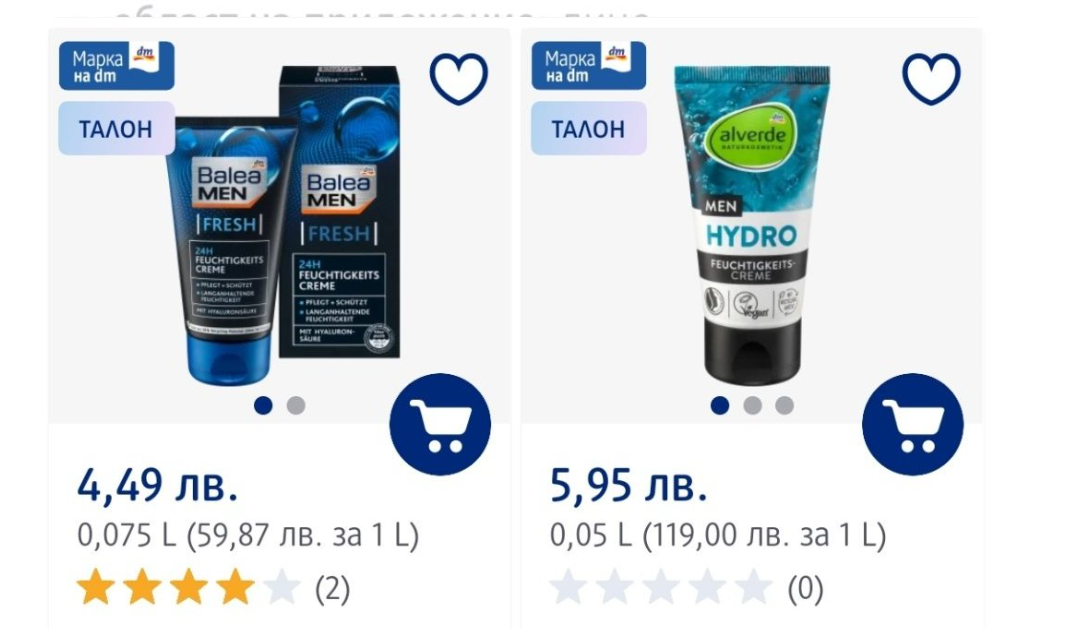
Task: Tap the dm brand badge on alverde product
Action: (589, 65)
